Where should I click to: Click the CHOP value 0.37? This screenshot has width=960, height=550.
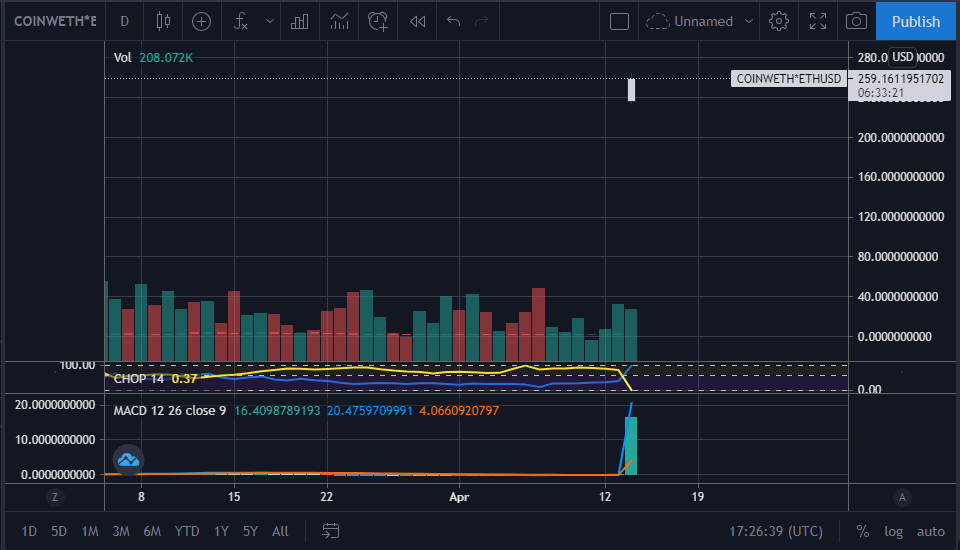184,379
